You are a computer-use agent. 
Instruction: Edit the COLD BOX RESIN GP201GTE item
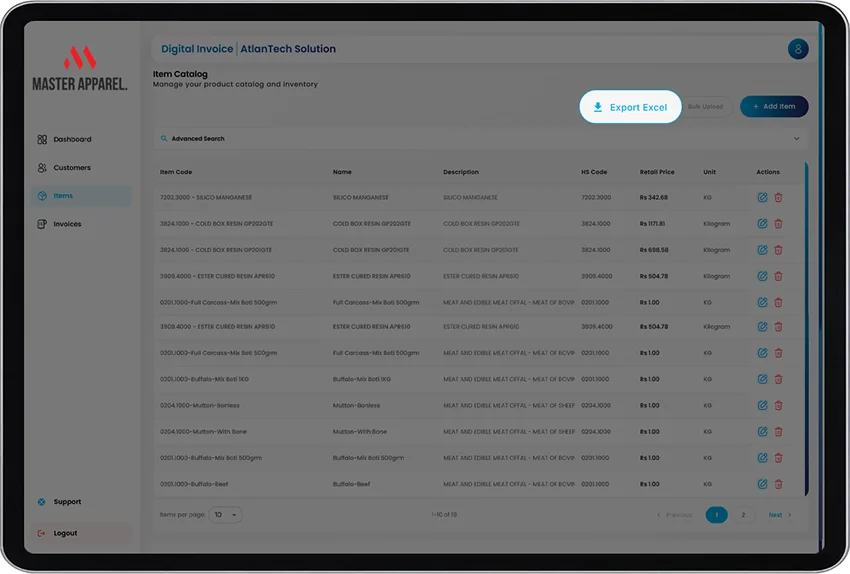point(762,250)
